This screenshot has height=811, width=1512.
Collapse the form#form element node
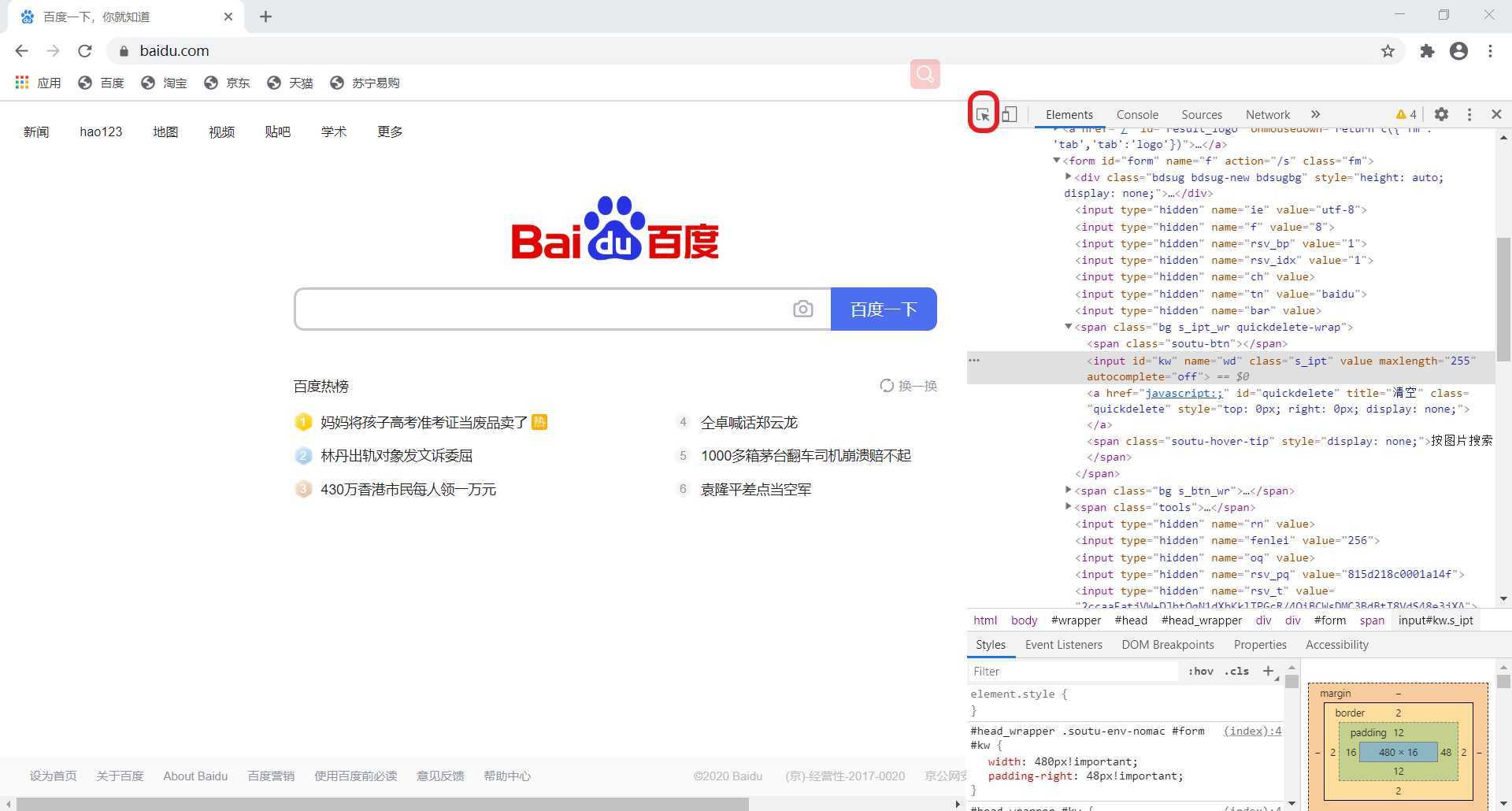[x=1057, y=161]
